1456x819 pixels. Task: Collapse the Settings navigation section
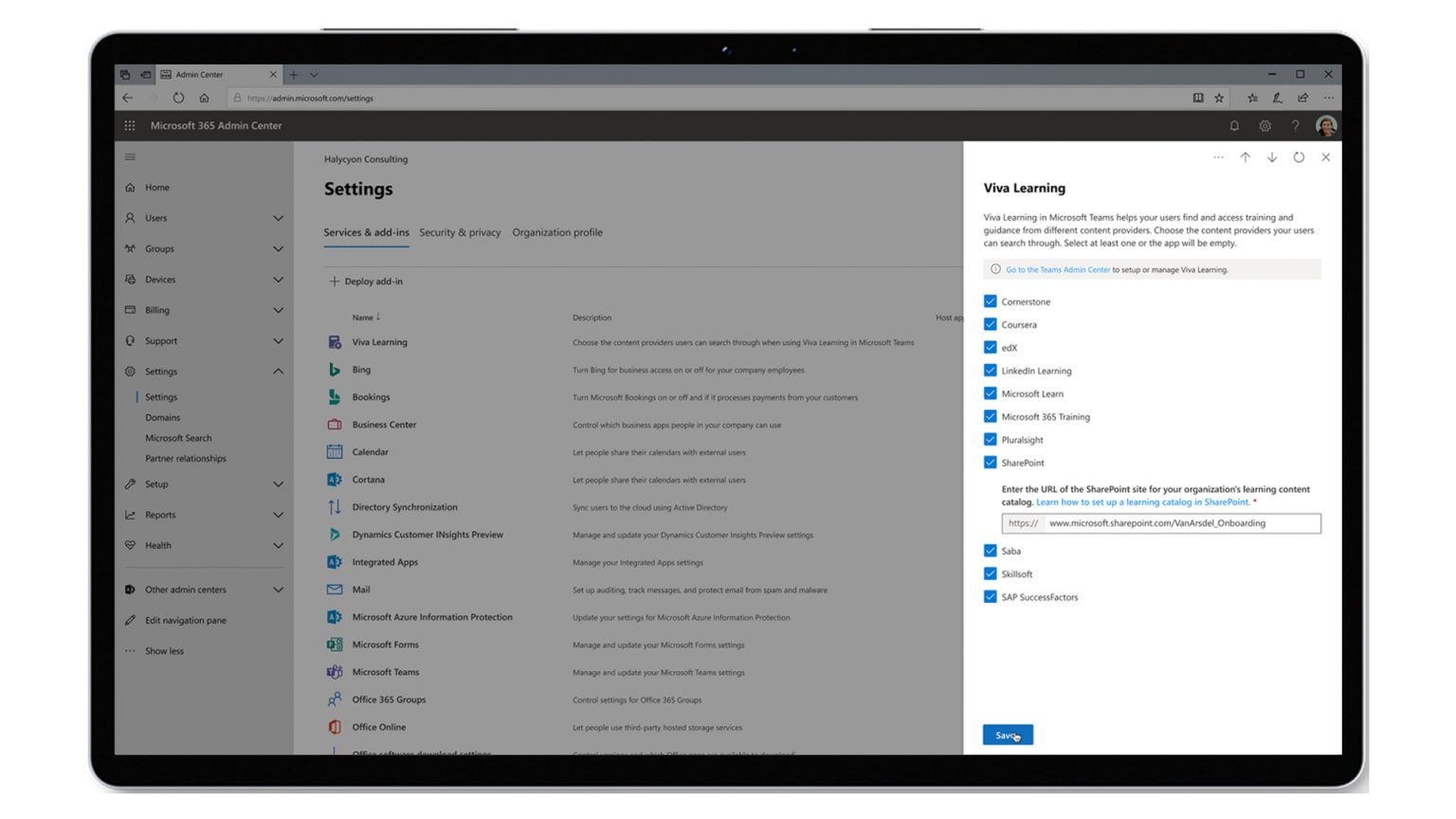click(278, 372)
